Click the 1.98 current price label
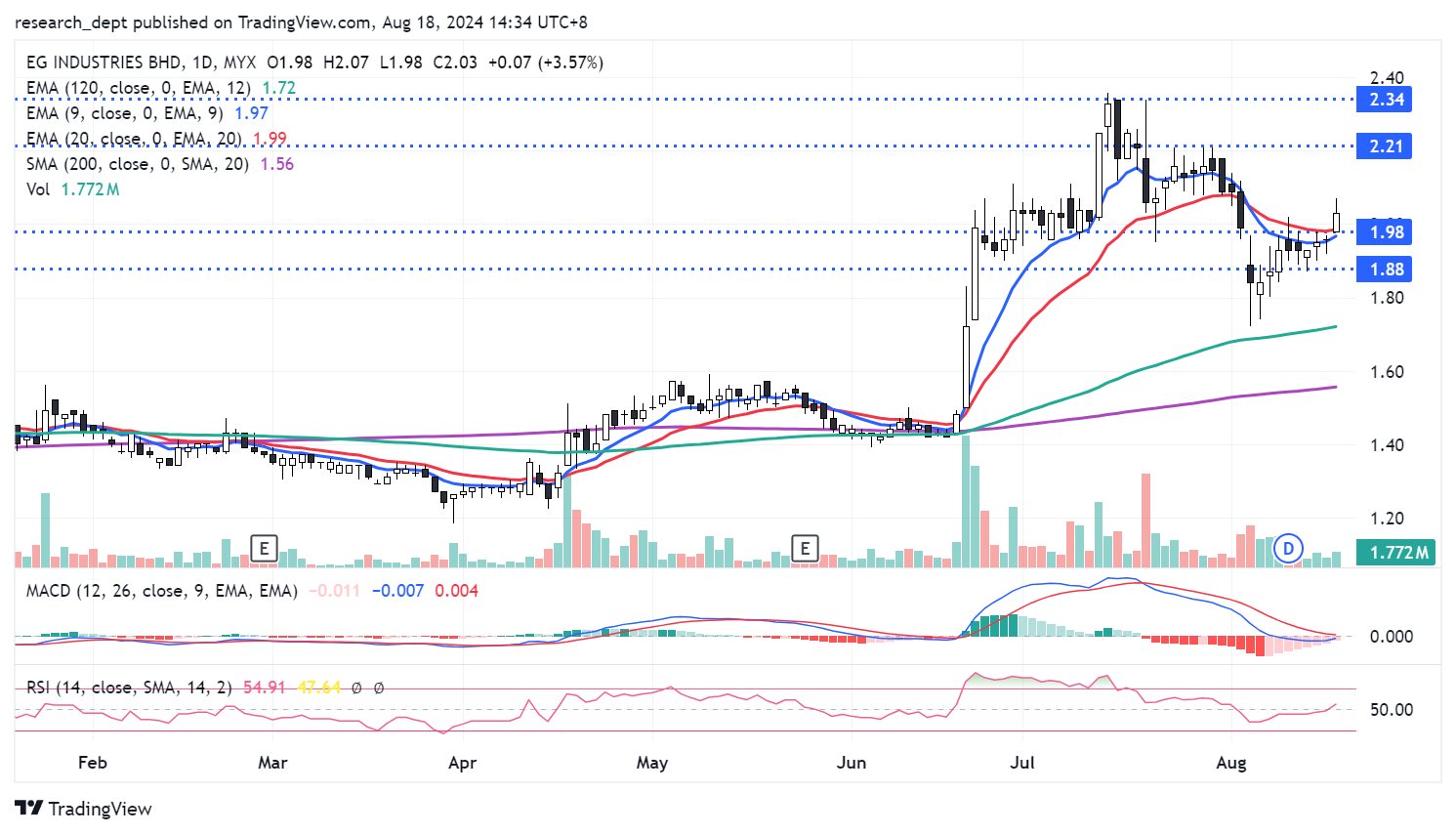1456x834 pixels. click(1384, 232)
